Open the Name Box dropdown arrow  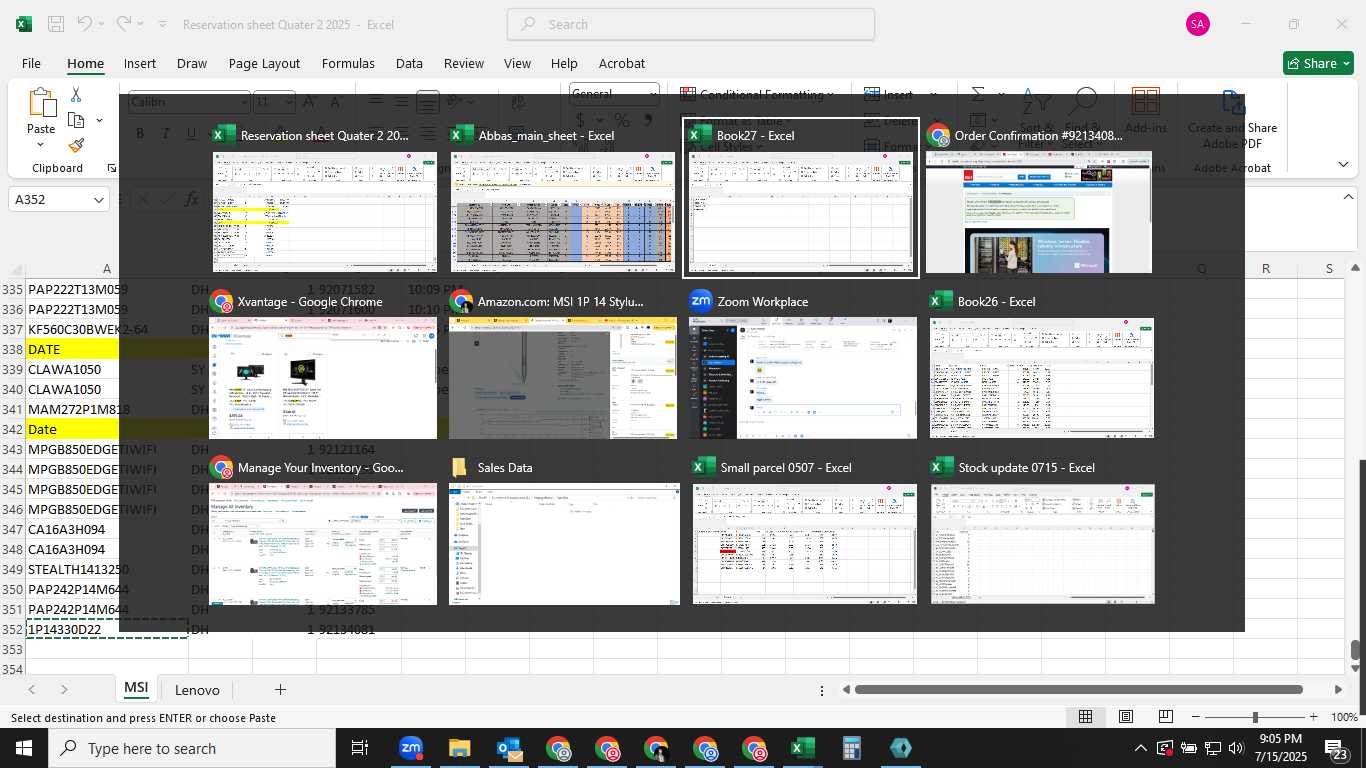[x=98, y=200]
